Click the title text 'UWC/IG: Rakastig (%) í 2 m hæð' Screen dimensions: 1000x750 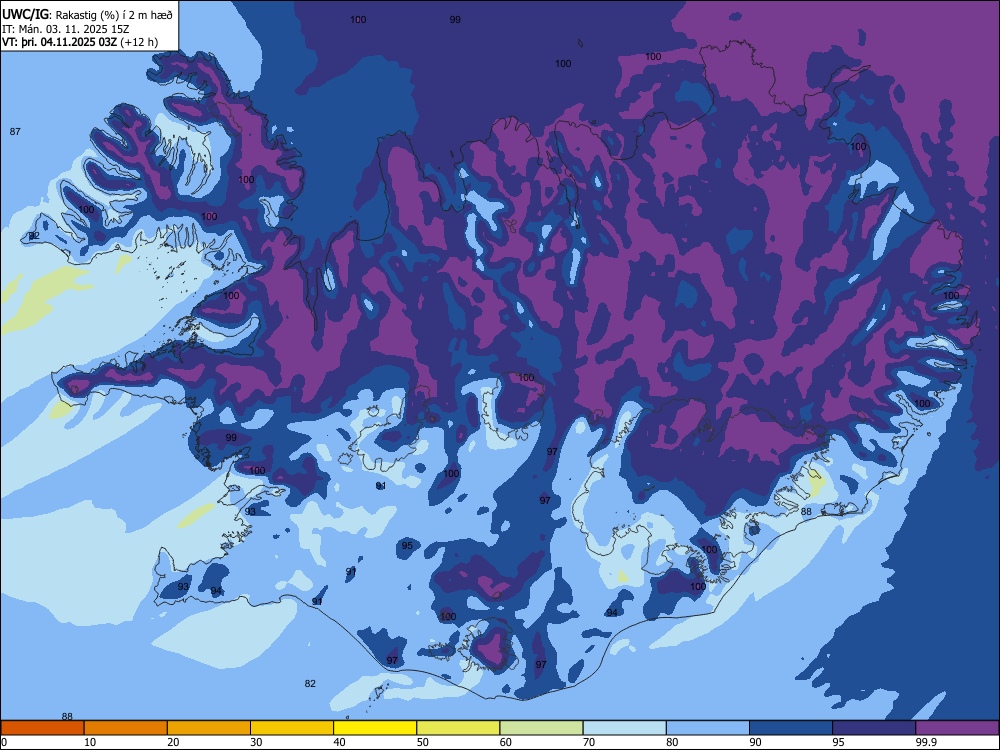coord(87,14)
